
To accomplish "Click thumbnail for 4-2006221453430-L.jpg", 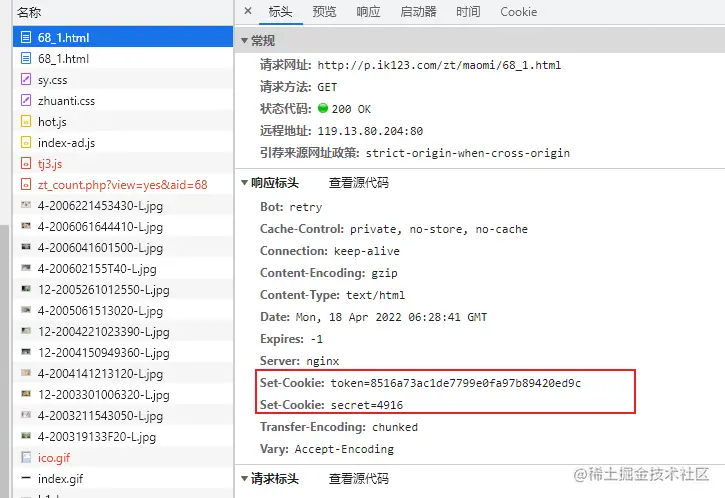I will [26, 204].
